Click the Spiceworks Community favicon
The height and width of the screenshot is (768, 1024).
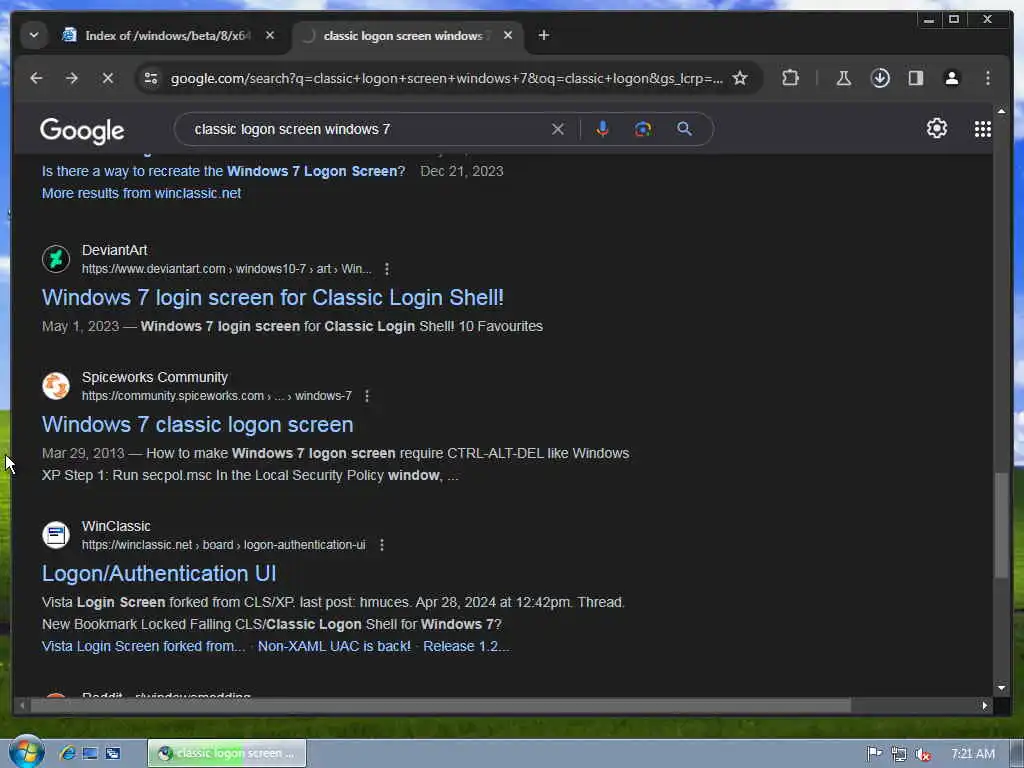pos(56,385)
